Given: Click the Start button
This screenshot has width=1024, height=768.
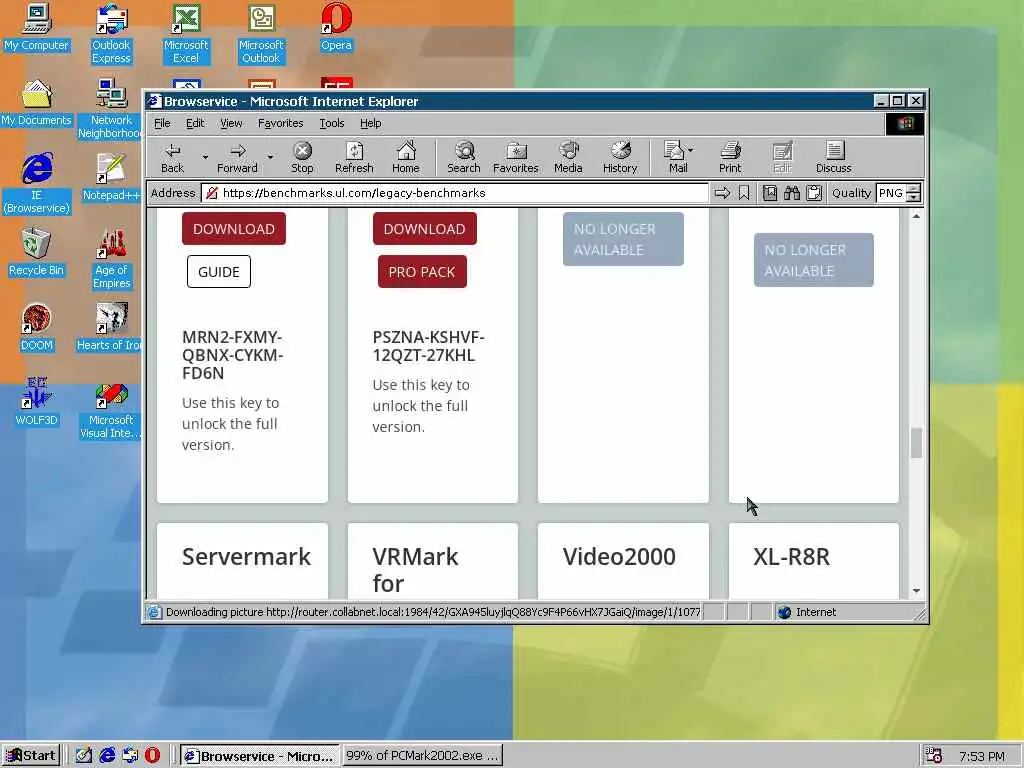Looking at the screenshot, I should click(x=31, y=756).
